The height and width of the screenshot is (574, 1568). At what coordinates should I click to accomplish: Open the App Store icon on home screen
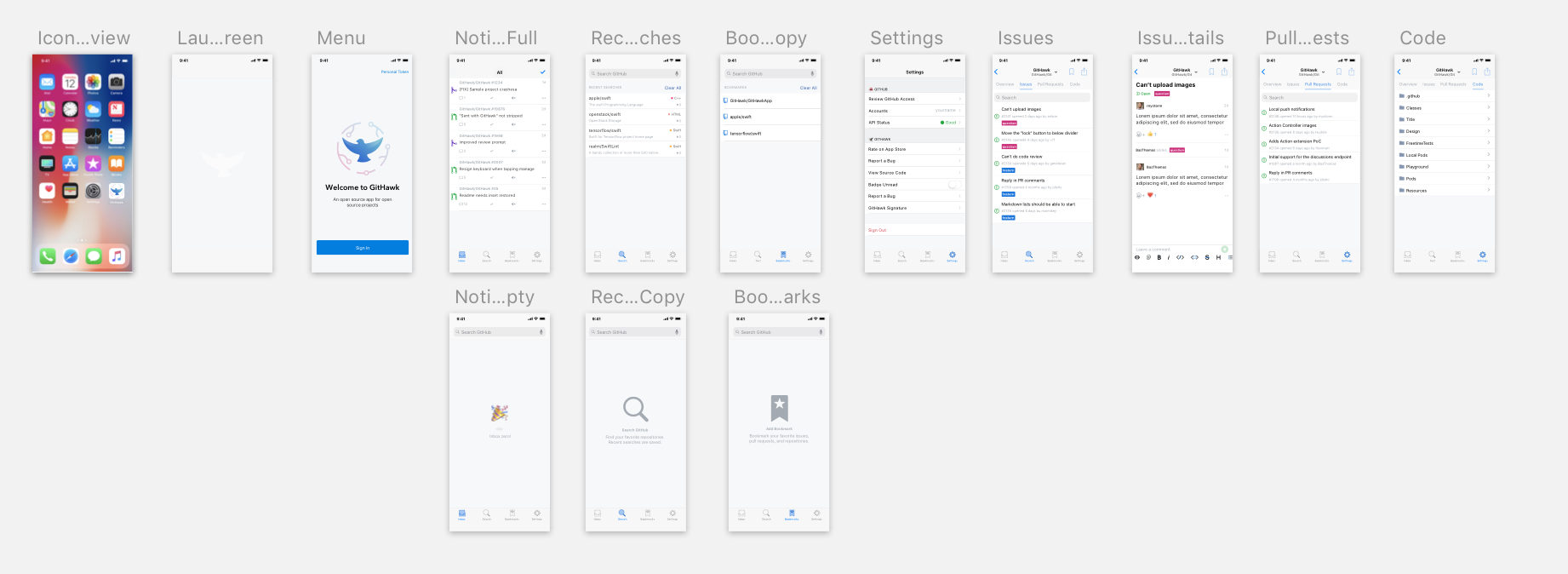point(71,164)
